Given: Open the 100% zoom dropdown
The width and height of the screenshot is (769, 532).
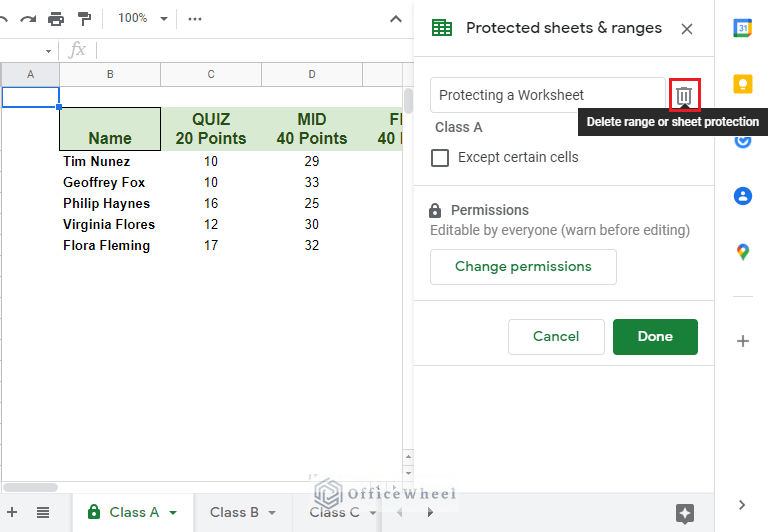Looking at the screenshot, I should click(140, 19).
